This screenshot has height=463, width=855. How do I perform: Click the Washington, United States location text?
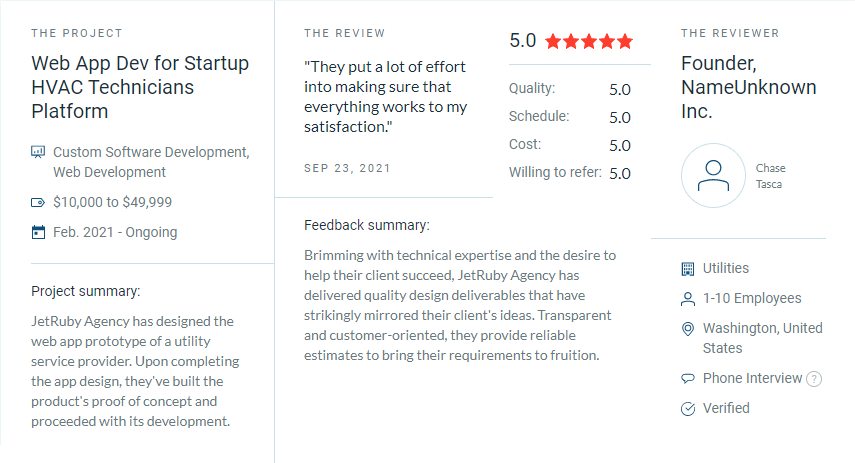762,338
